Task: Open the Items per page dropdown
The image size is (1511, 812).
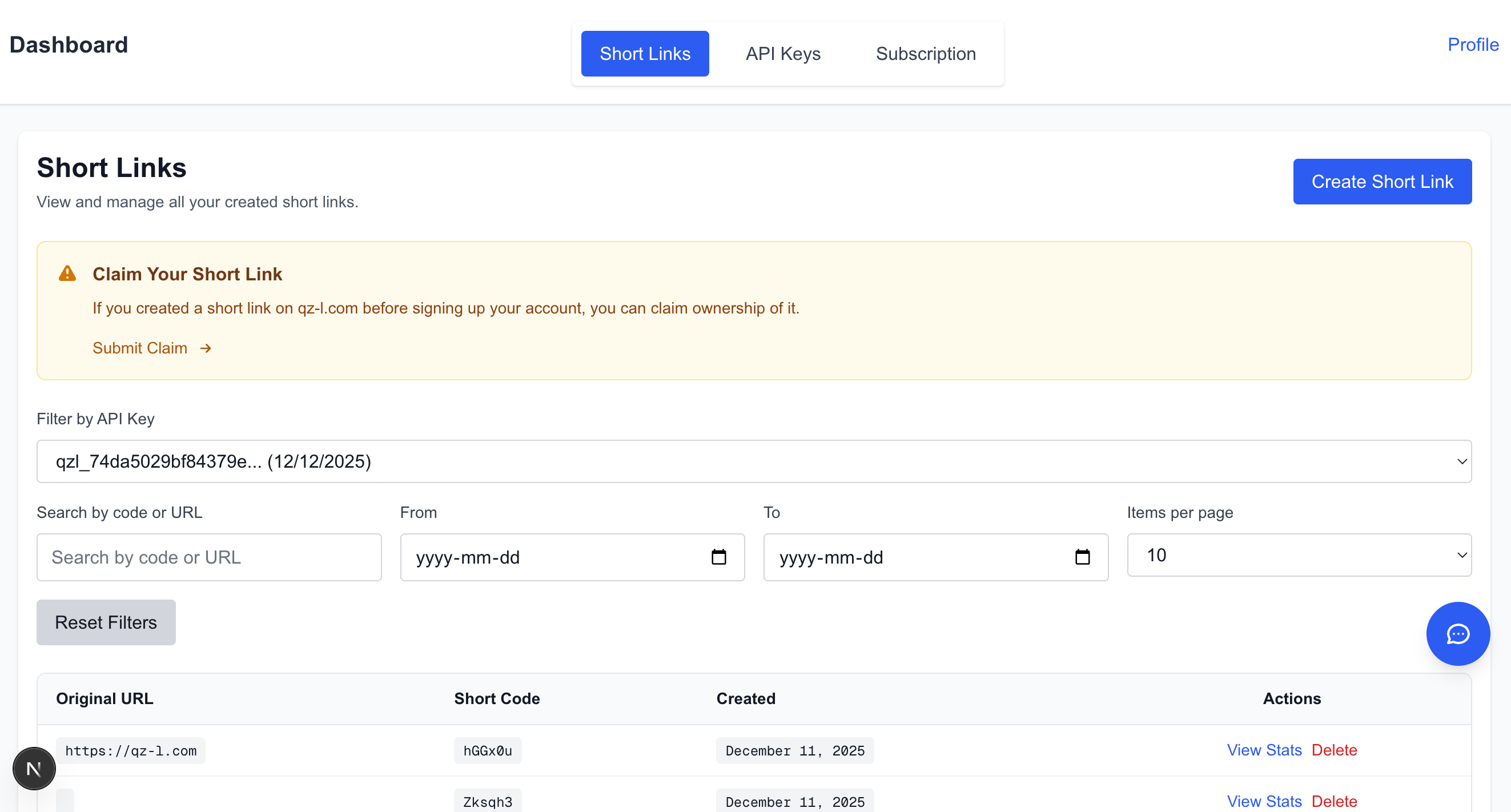Action: 1299,555
